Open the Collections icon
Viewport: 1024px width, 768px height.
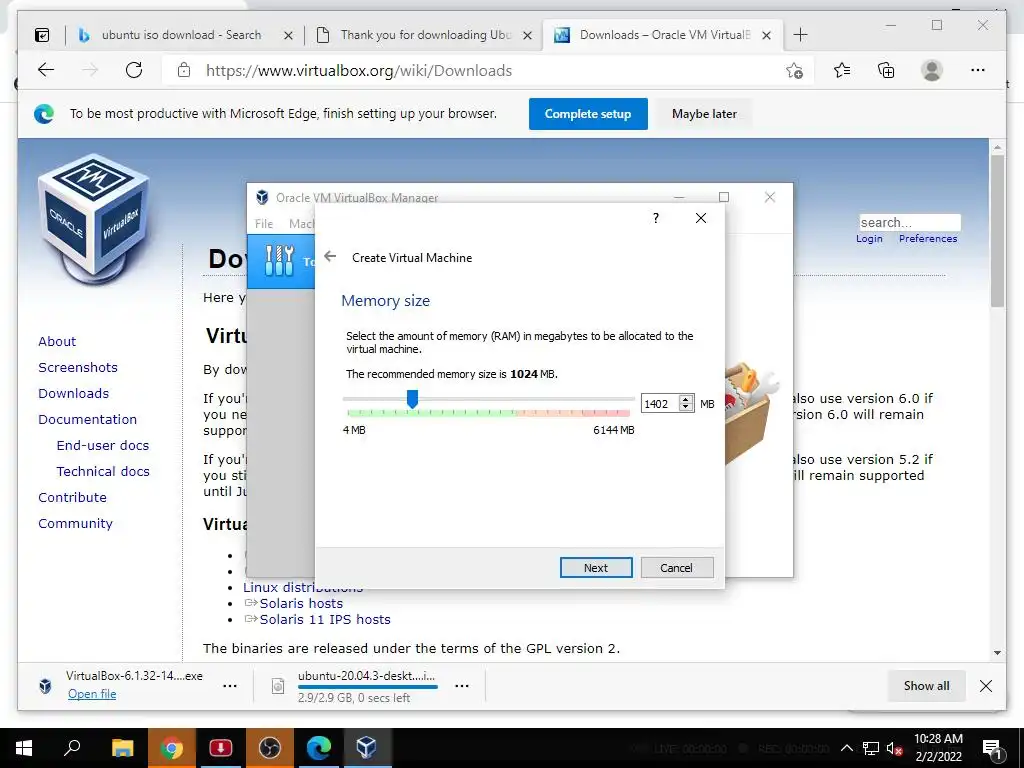point(886,70)
